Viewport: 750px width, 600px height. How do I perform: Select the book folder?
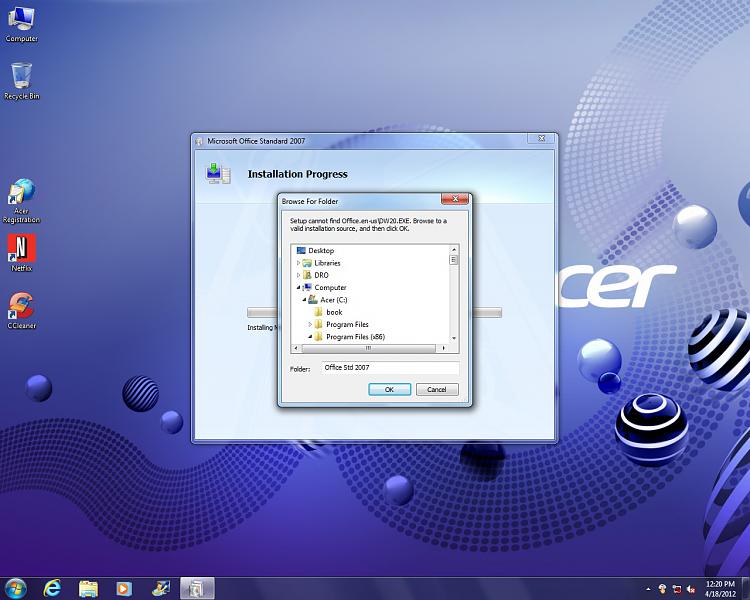[334, 312]
